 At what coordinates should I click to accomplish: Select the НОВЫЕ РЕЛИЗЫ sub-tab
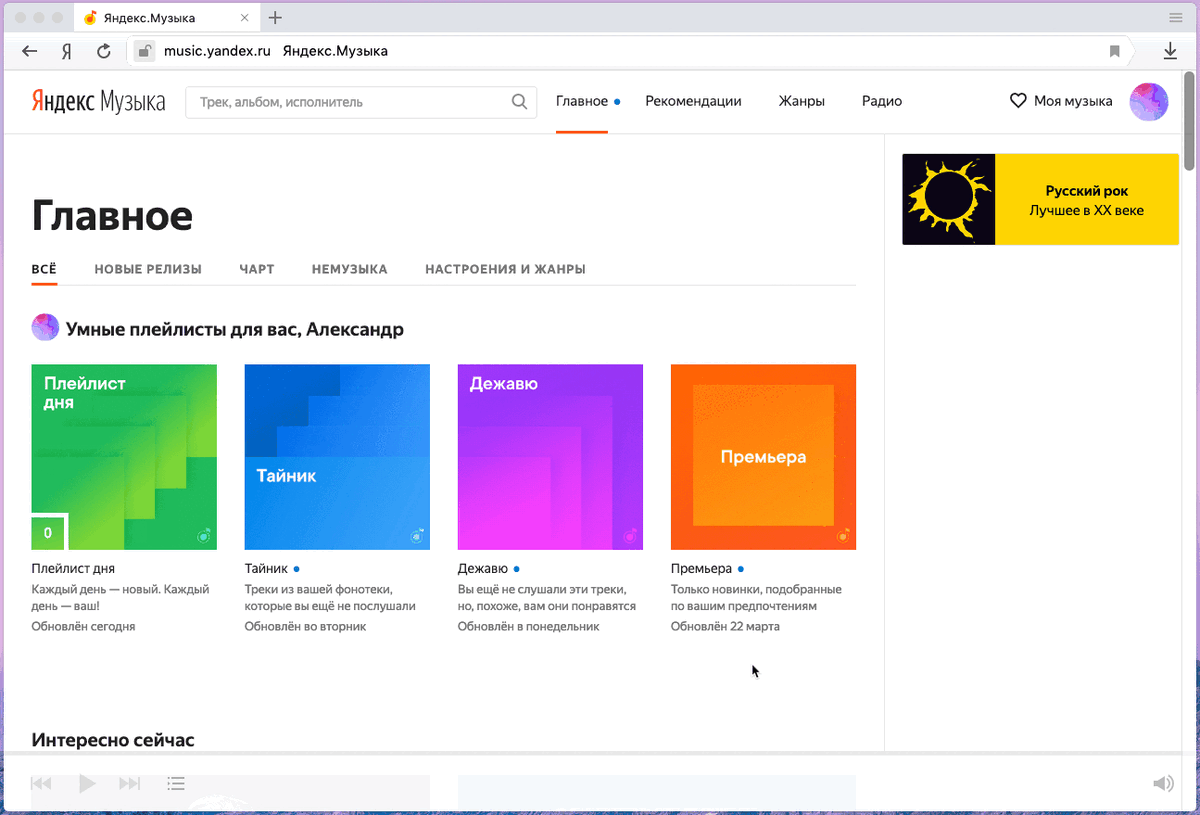(x=148, y=269)
